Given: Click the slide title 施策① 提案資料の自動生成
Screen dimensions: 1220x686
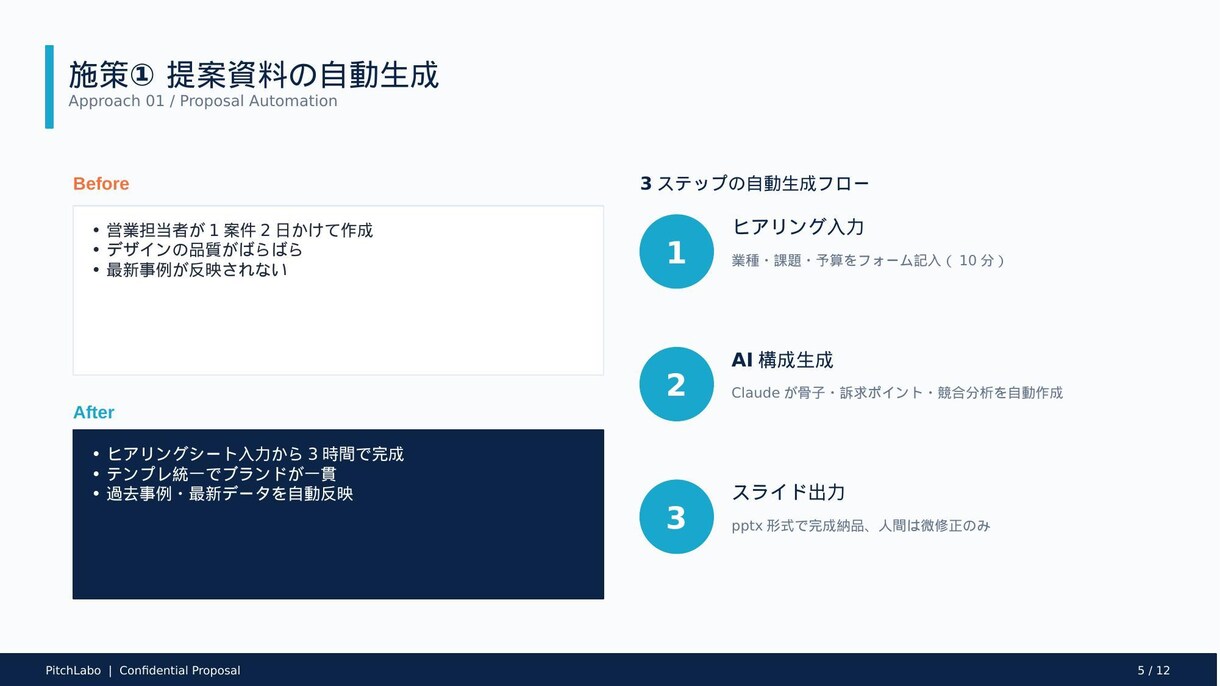Looking at the screenshot, I should click(253, 75).
